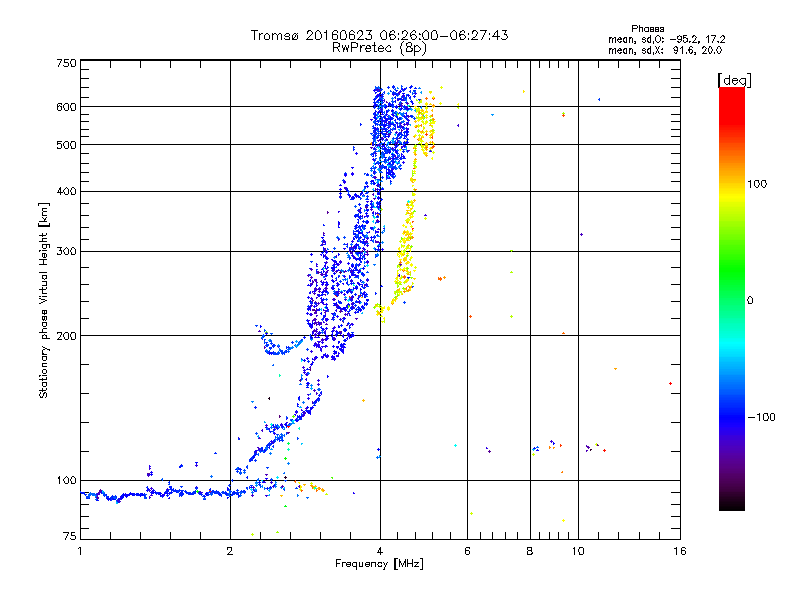Click the y-axis tick label "100" on the height axis
Image resolution: width=800 pixels, height=600 pixels.
66,480
